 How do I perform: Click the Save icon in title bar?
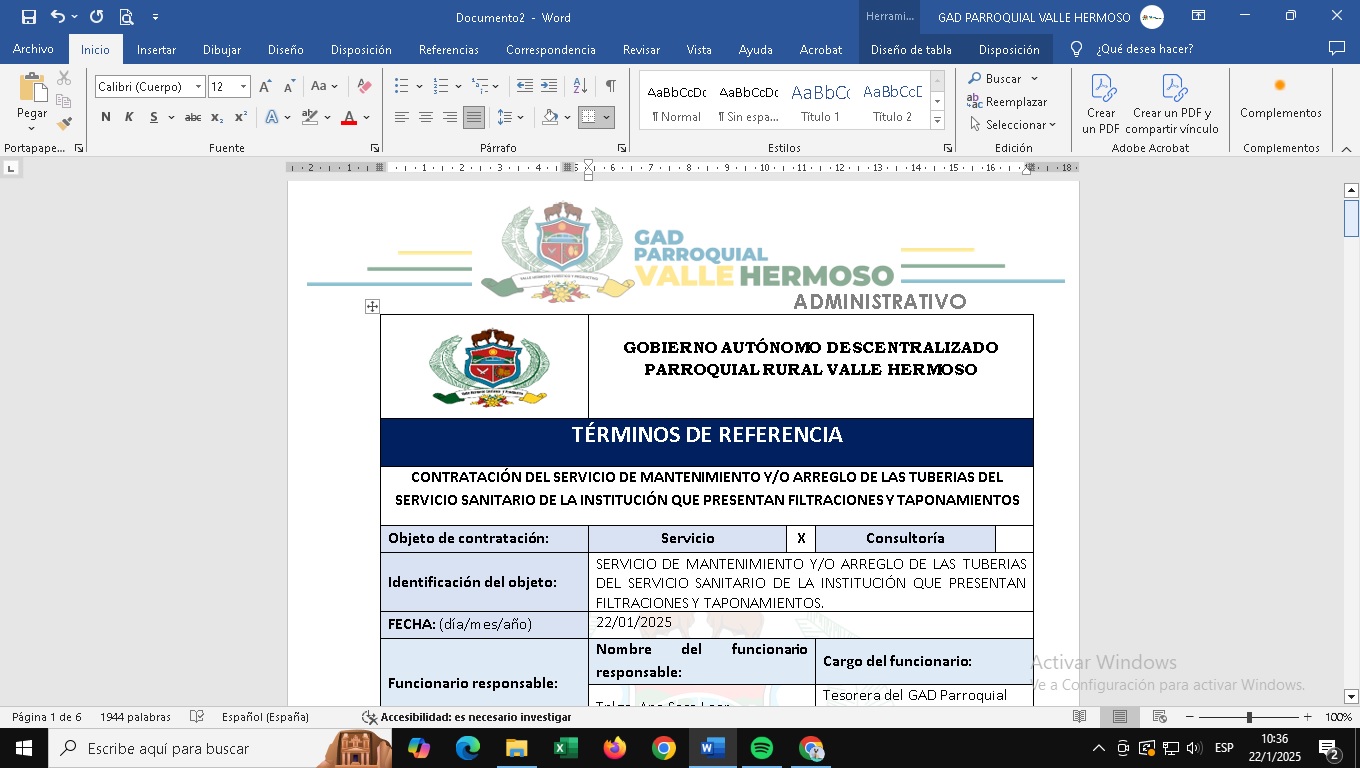point(28,17)
